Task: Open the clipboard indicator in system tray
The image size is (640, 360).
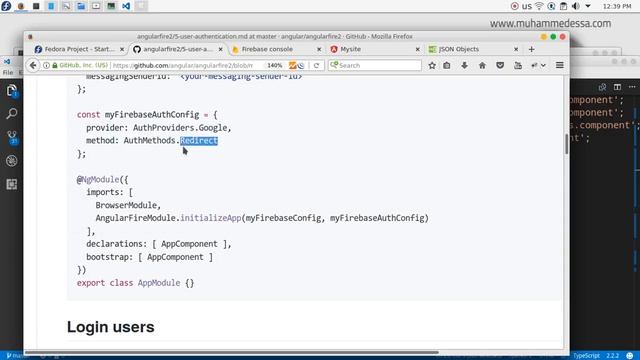Action: point(563,6)
